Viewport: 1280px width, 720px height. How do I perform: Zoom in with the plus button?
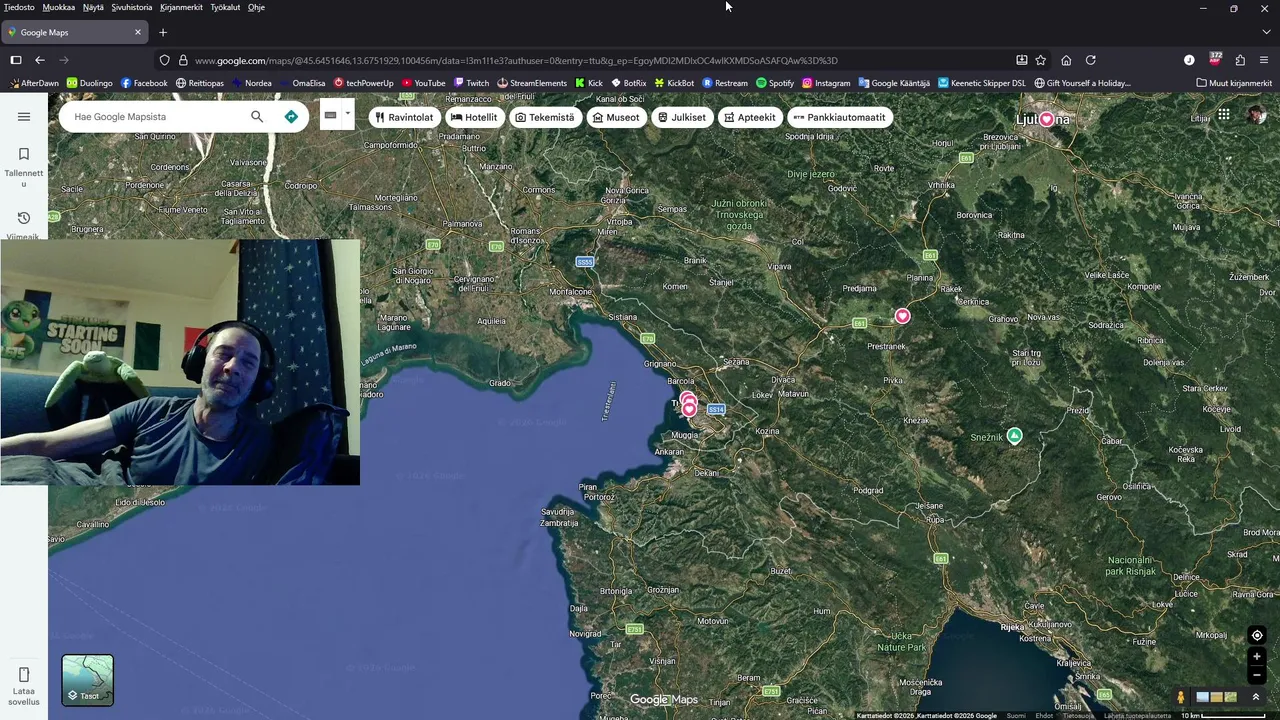point(1257,657)
